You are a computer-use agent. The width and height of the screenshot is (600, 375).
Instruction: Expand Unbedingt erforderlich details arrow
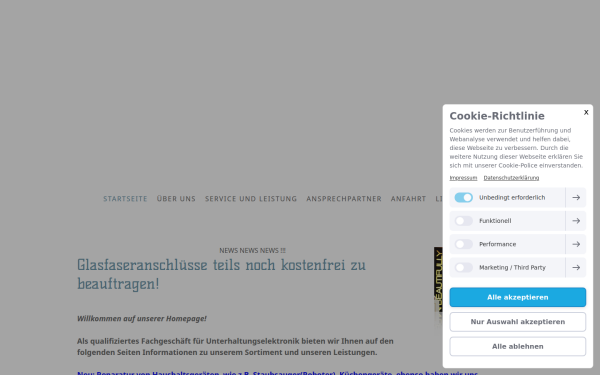click(576, 197)
